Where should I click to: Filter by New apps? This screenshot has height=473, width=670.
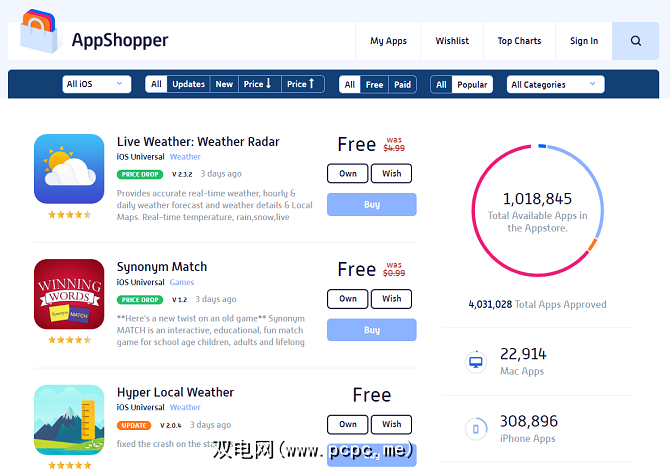click(224, 84)
